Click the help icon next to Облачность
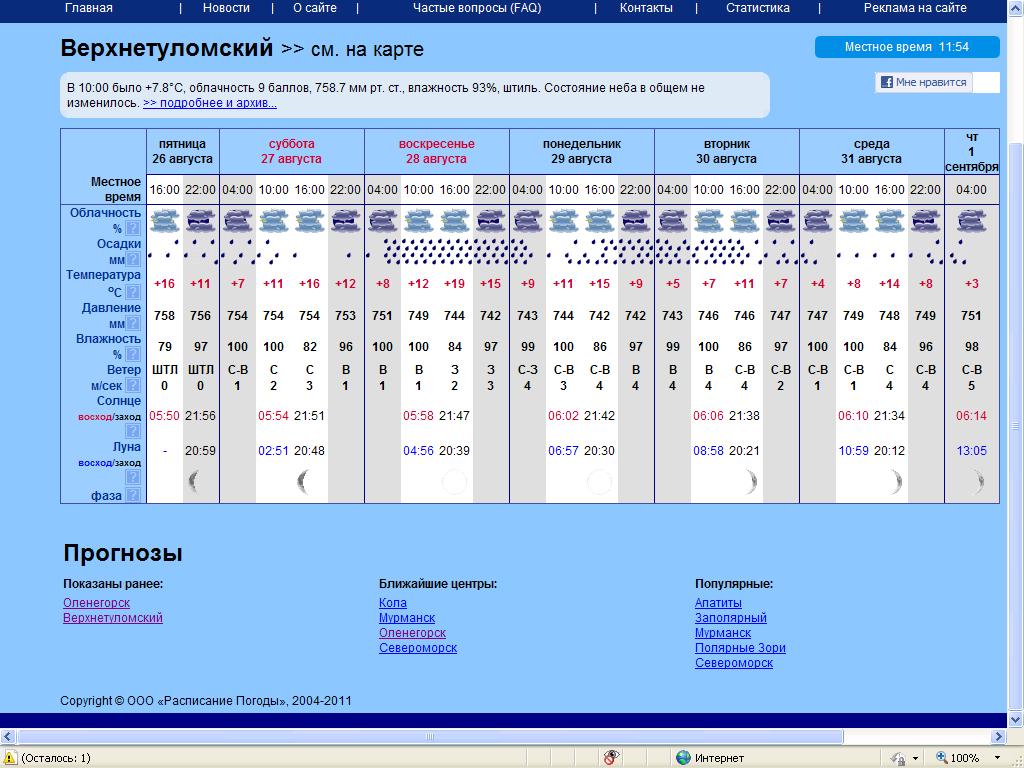The height and width of the screenshot is (768, 1024). (x=133, y=229)
